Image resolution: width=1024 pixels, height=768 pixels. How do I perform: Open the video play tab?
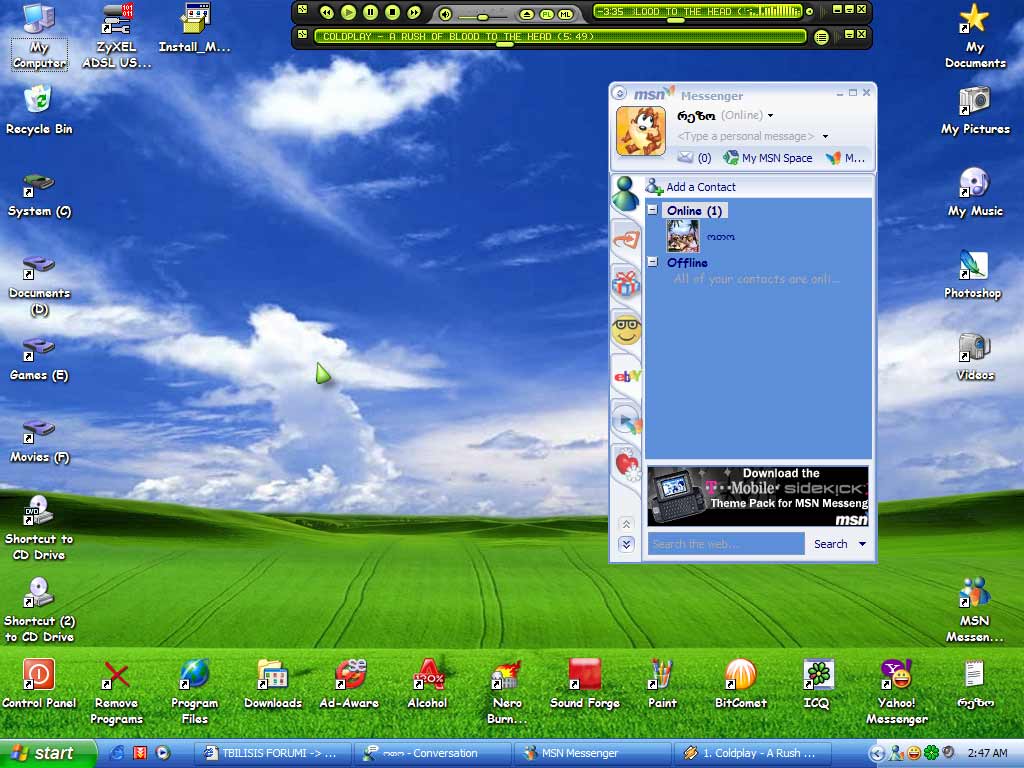coord(627,421)
